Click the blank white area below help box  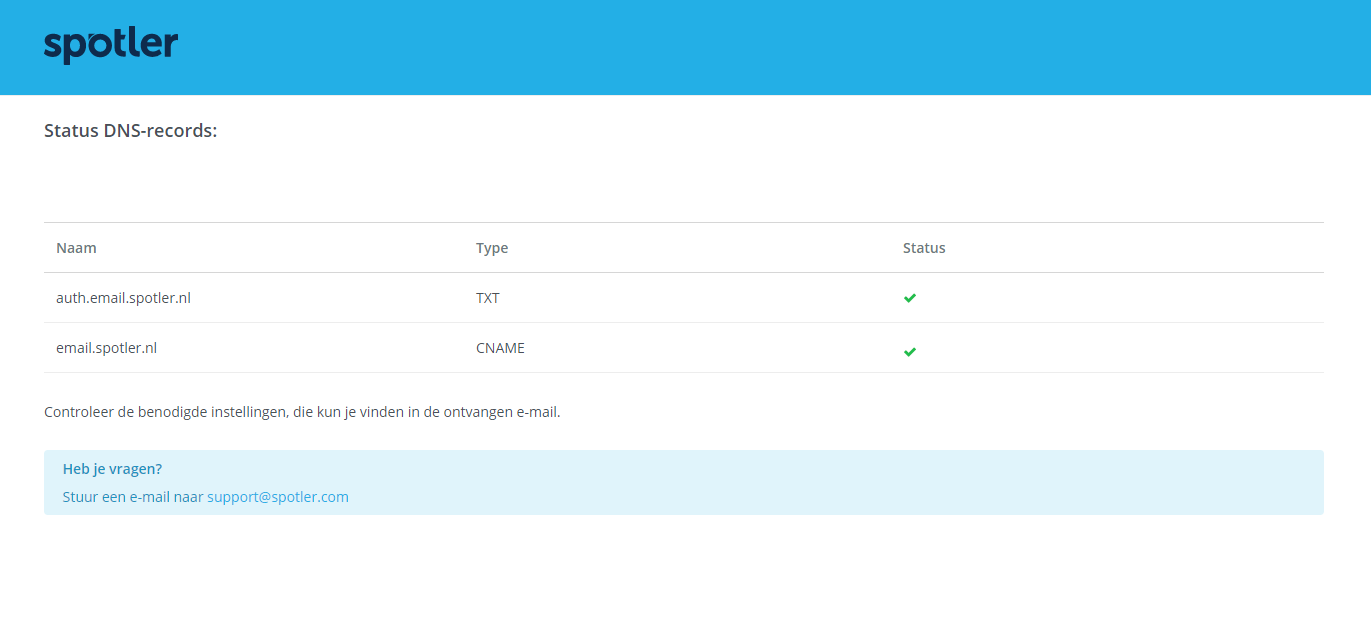pyautogui.click(x=680, y=575)
